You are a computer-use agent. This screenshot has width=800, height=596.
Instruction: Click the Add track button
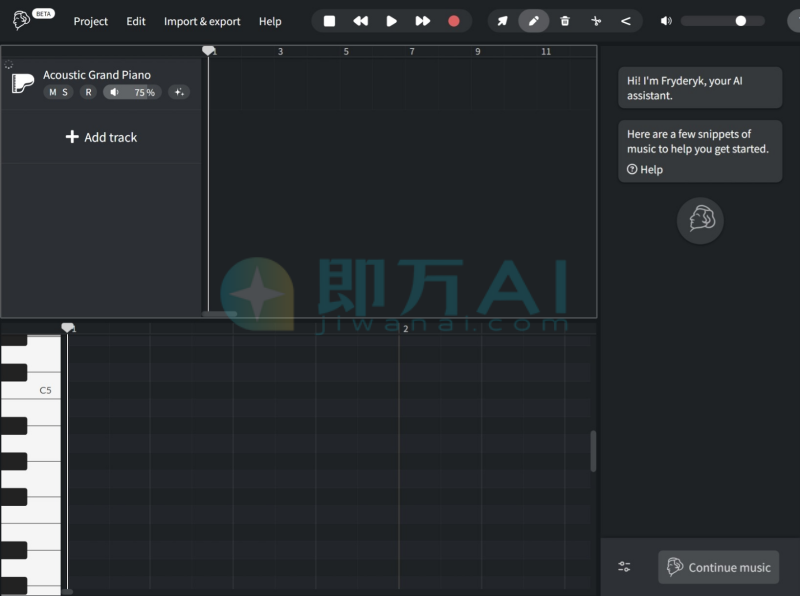(x=101, y=137)
